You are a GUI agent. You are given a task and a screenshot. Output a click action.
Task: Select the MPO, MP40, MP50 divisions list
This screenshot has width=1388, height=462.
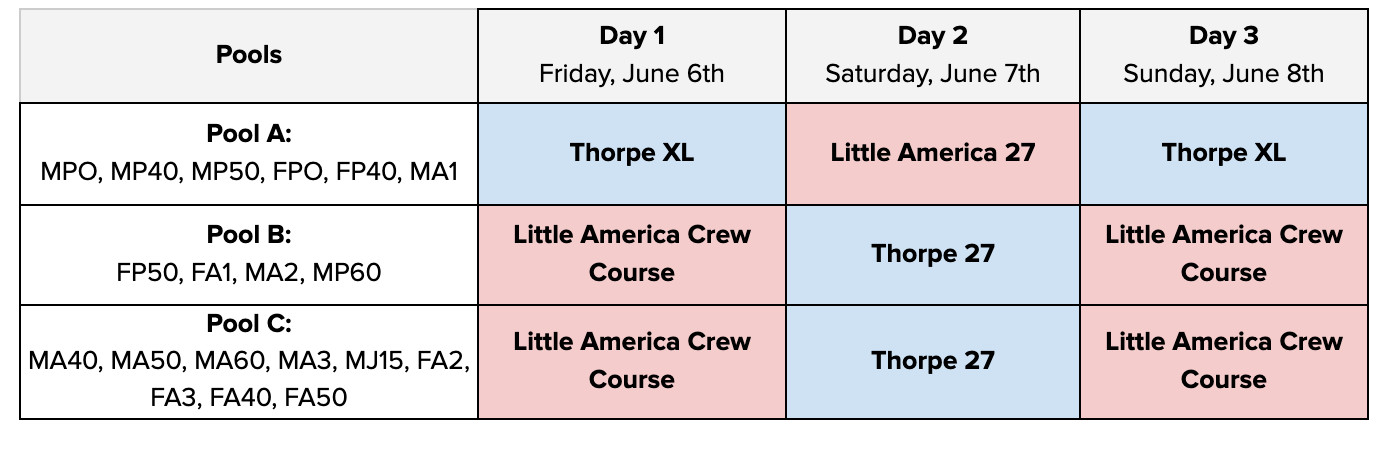pyautogui.click(x=249, y=172)
